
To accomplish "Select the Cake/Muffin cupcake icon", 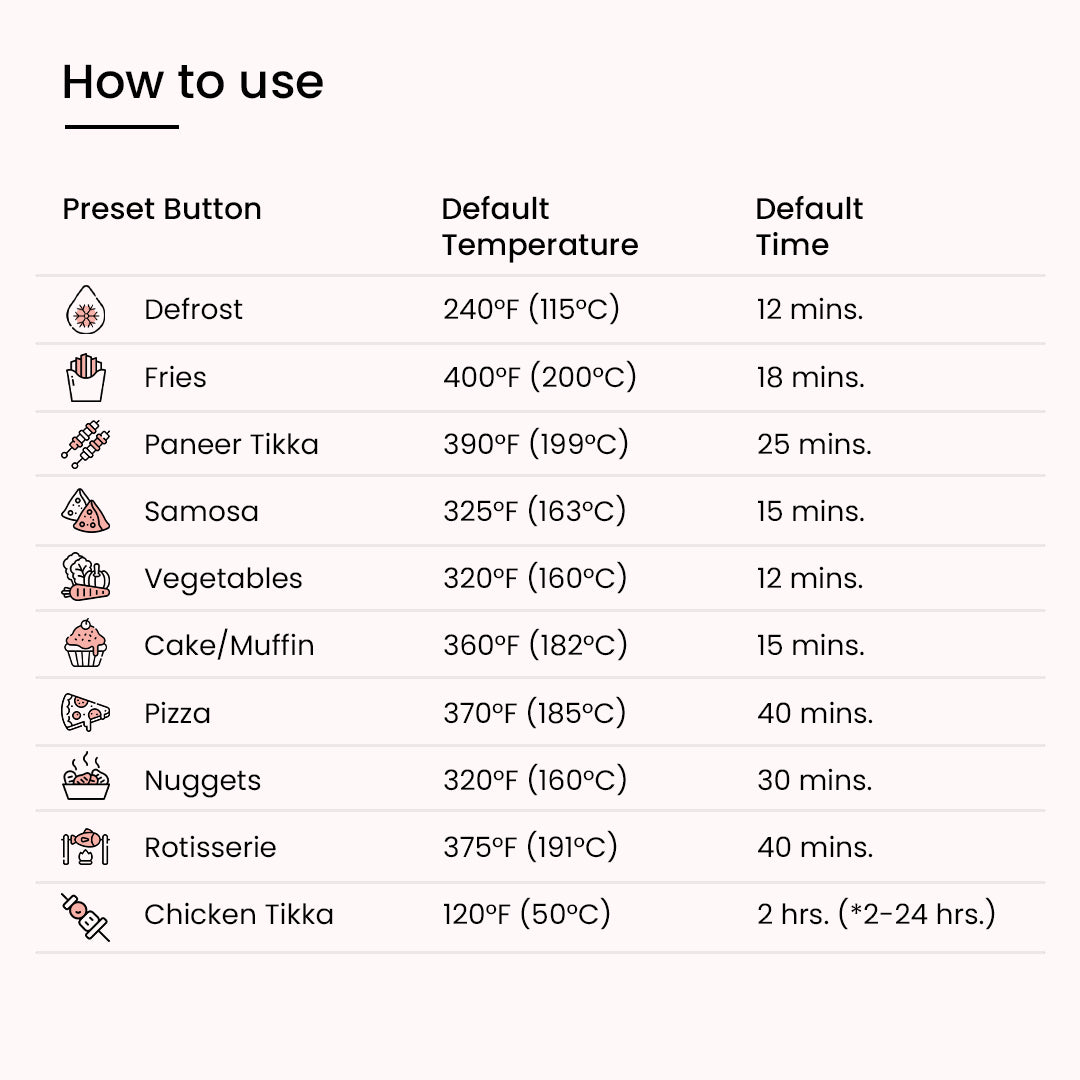I will point(85,645).
